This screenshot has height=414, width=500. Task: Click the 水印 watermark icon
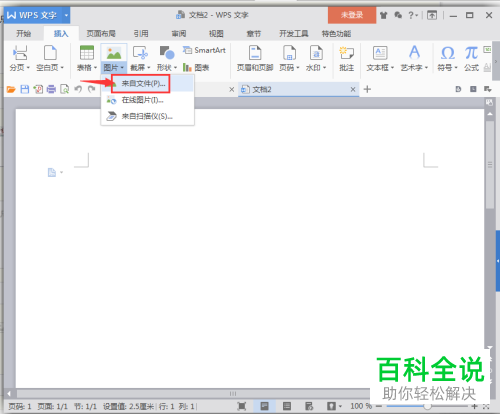316,53
